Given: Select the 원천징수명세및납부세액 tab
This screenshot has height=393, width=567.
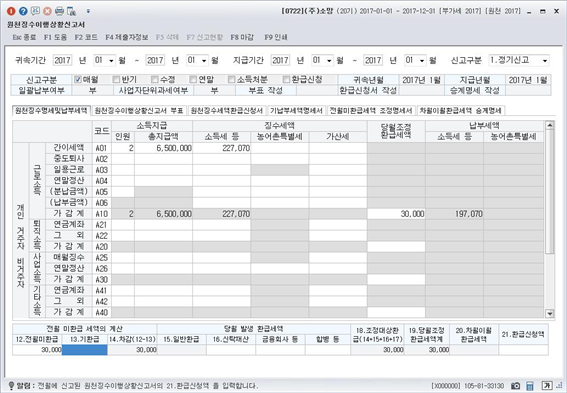Looking at the screenshot, I should click(51, 111).
